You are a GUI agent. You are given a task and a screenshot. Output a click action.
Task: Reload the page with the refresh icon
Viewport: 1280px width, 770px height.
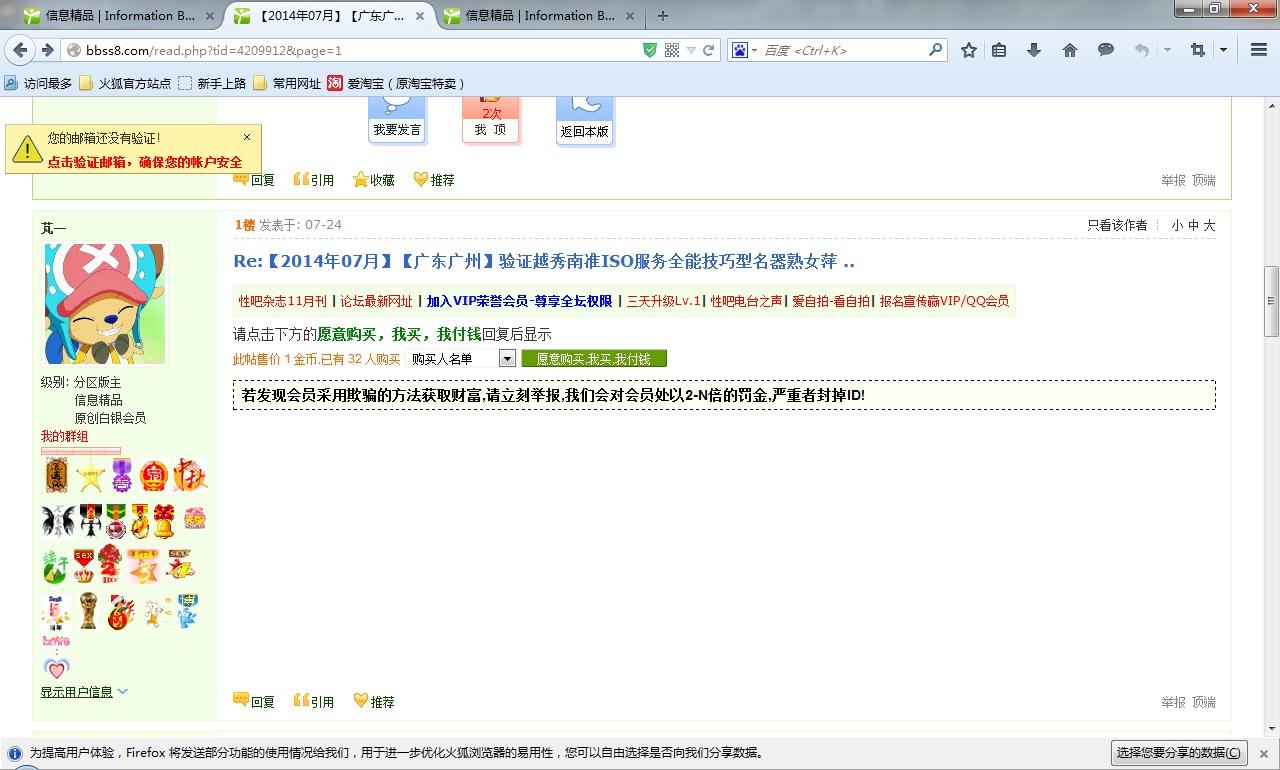(x=709, y=50)
